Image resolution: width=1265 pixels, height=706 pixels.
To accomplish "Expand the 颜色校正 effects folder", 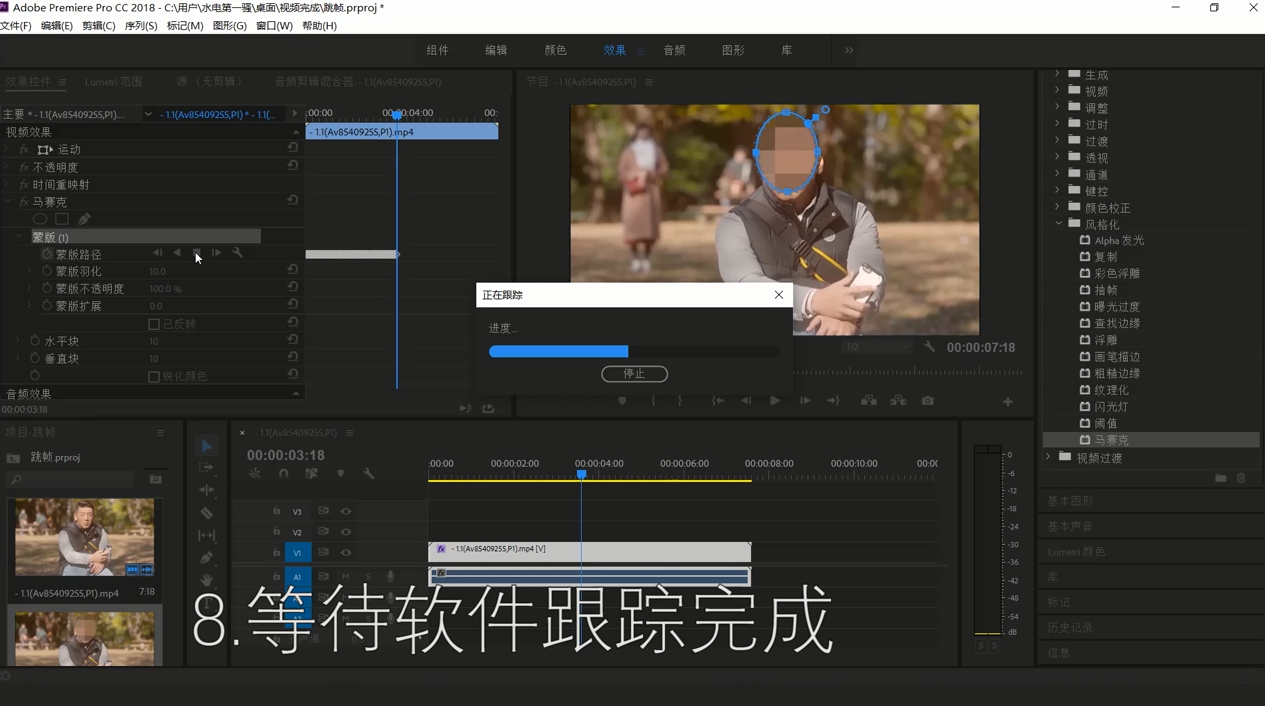I will (1058, 208).
